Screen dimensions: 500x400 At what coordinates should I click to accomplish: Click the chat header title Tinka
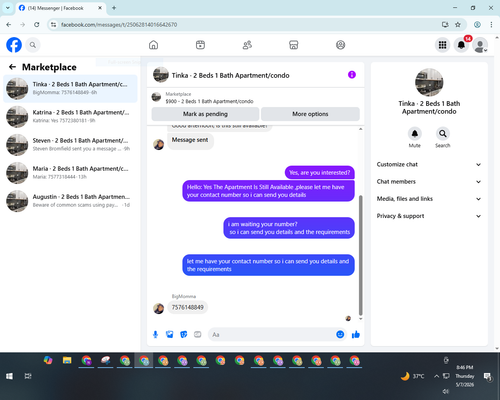coord(230,75)
